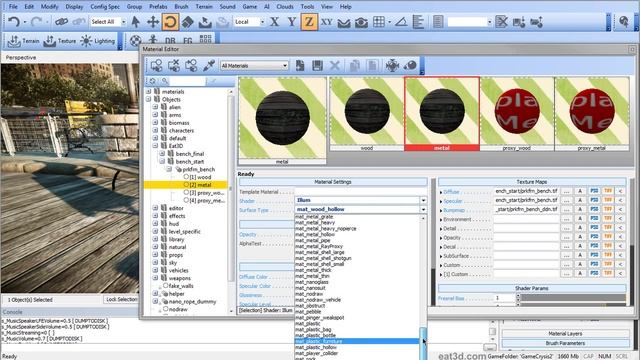Click Assign material to selection icon
The width and height of the screenshot is (640, 360).
click(157, 65)
